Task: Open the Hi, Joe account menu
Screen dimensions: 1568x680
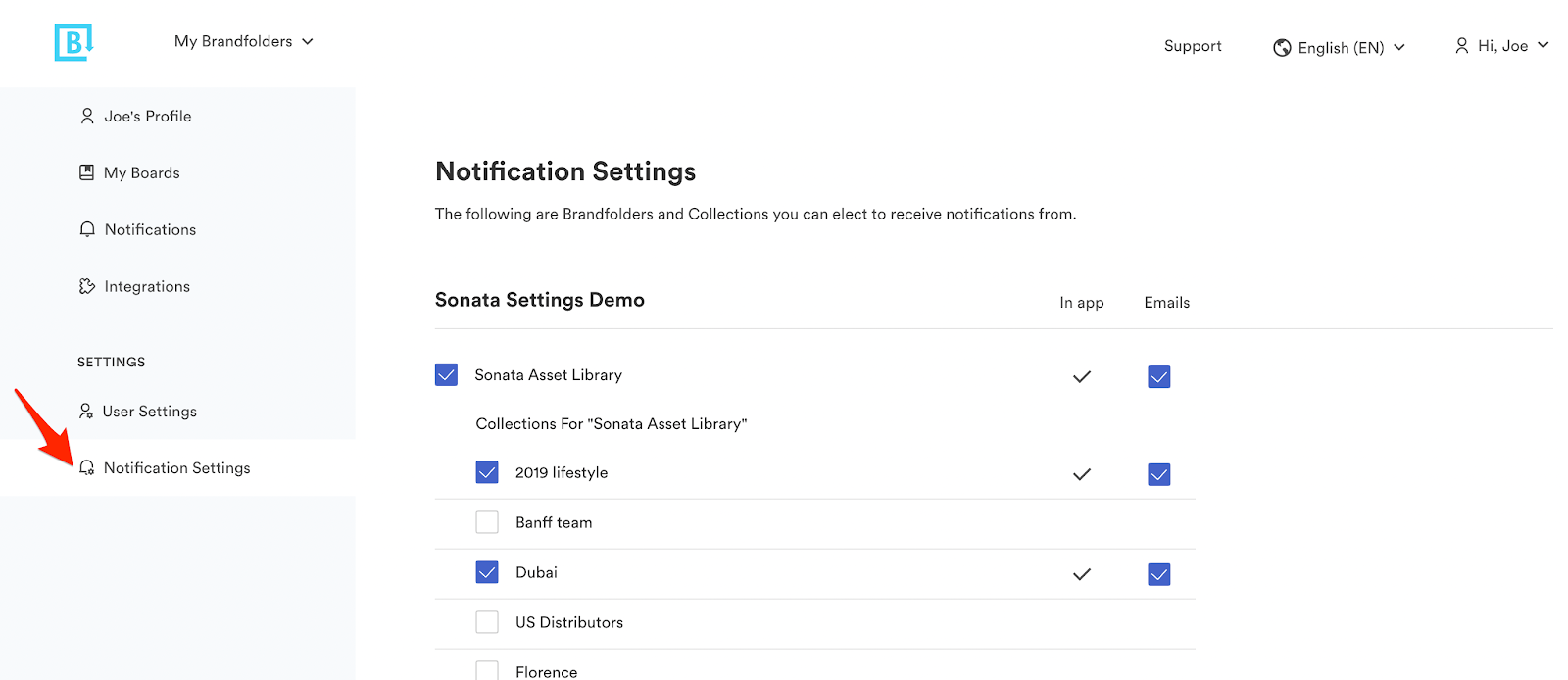Action: coord(1501,46)
